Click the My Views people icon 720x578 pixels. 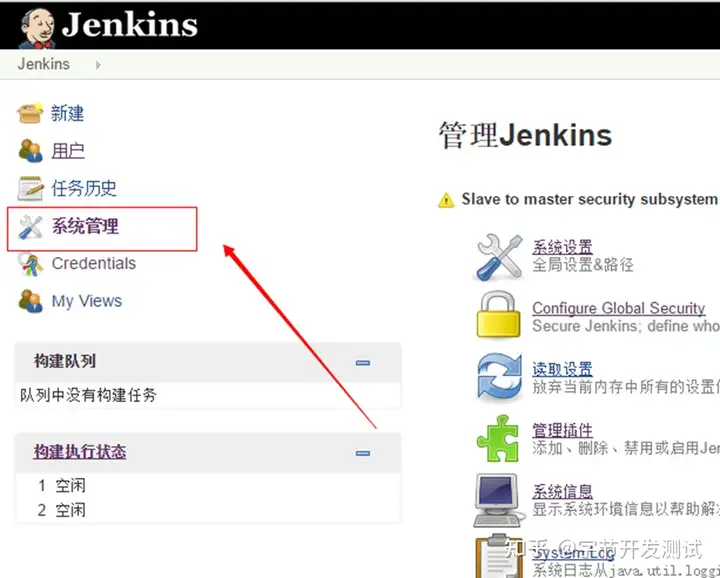coord(30,301)
